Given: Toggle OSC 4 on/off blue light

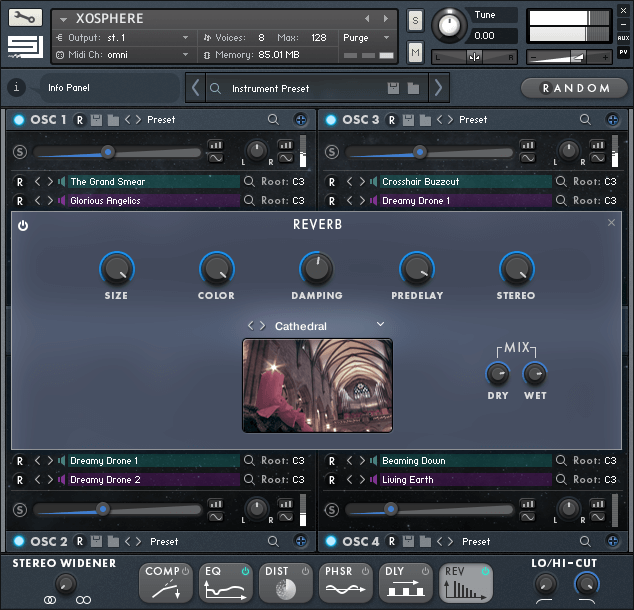Looking at the screenshot, I should 331,541.
